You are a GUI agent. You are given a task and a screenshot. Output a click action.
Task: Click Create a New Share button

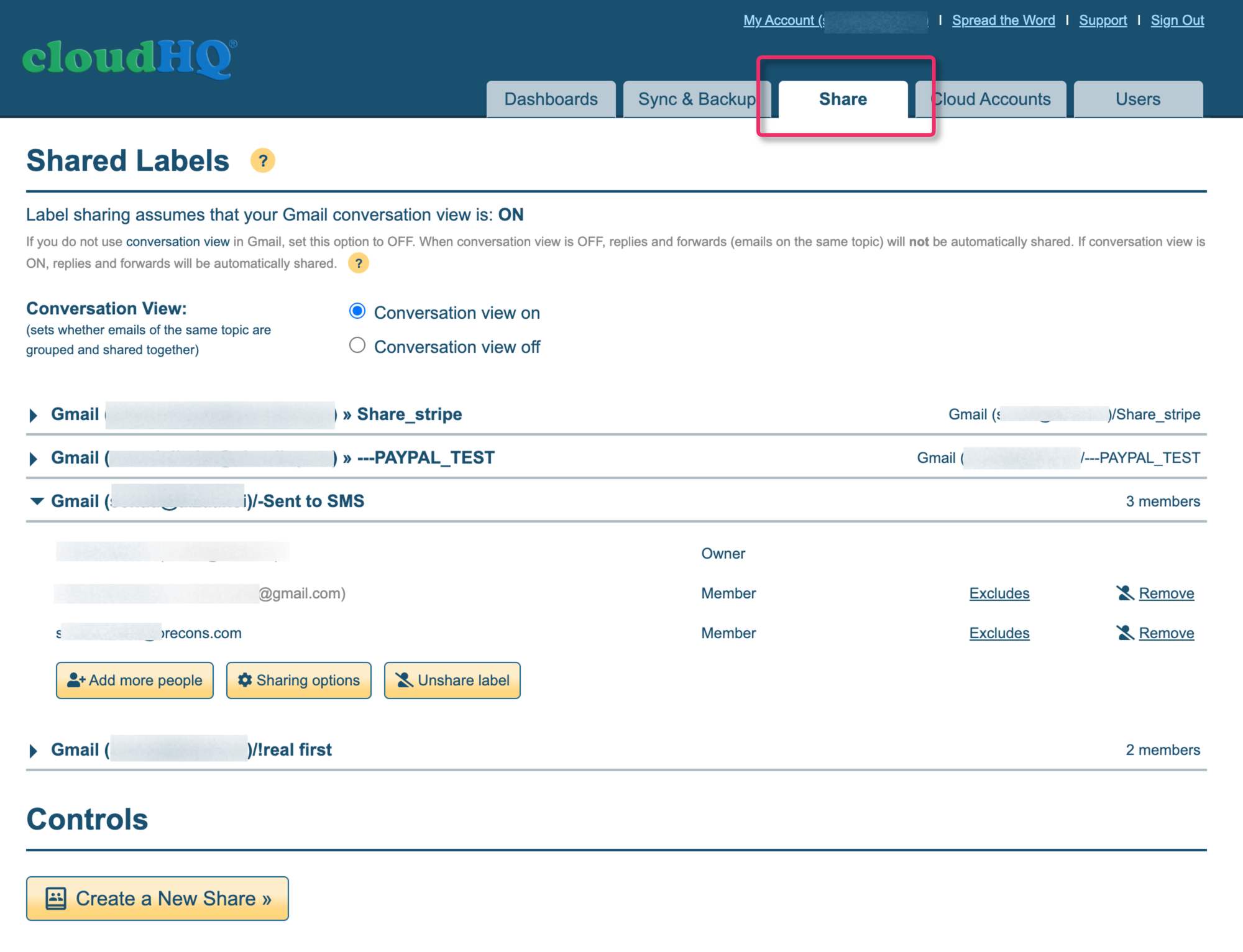coord(157,899)
